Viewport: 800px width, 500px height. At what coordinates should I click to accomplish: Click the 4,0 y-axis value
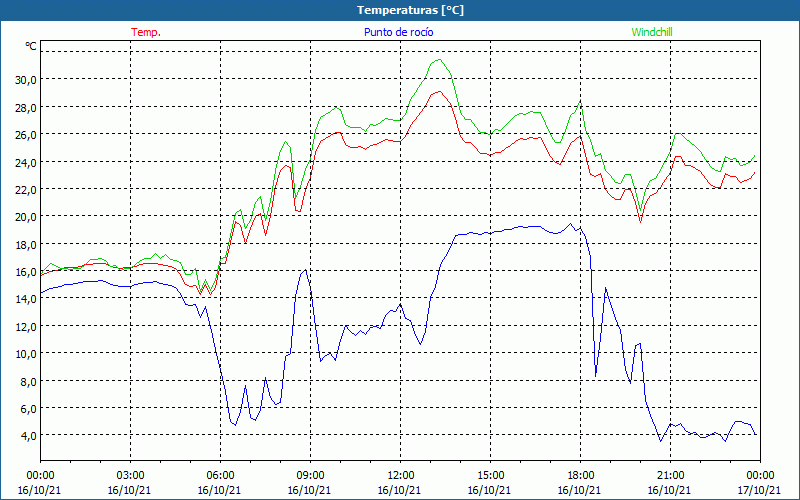(x=29, y=436)
